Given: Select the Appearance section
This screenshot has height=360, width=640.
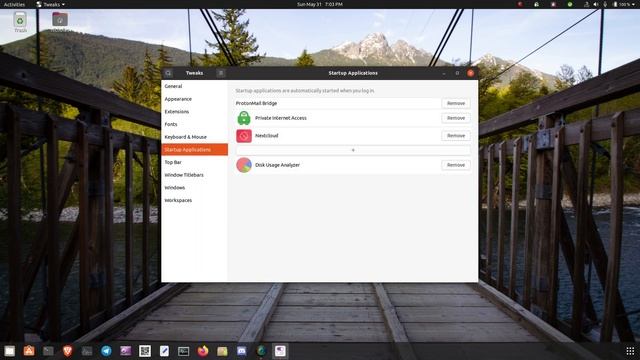Looking at the screenshot, I should point(195,99).
